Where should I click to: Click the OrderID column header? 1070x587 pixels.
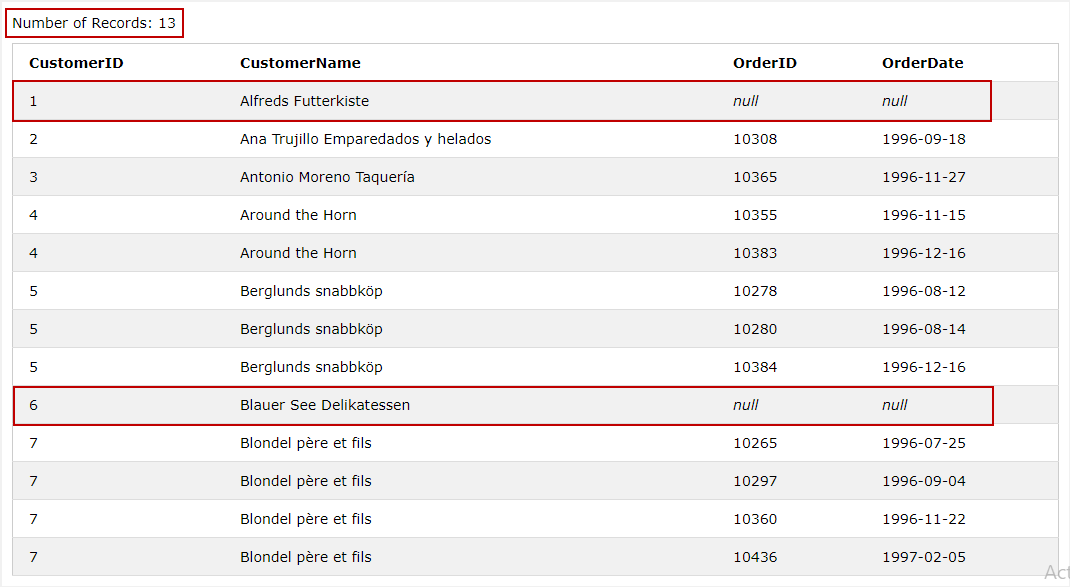[x=765, y=63]
